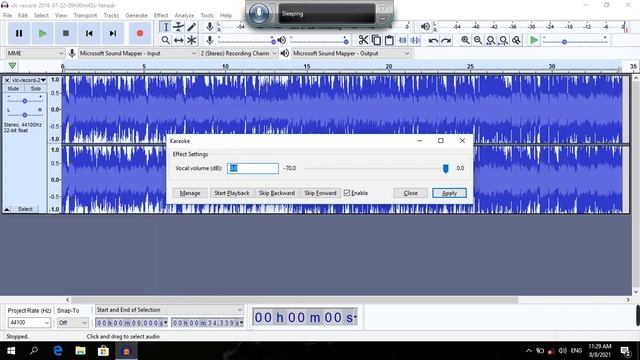Open the Windows Start menu

coord(11,351)
